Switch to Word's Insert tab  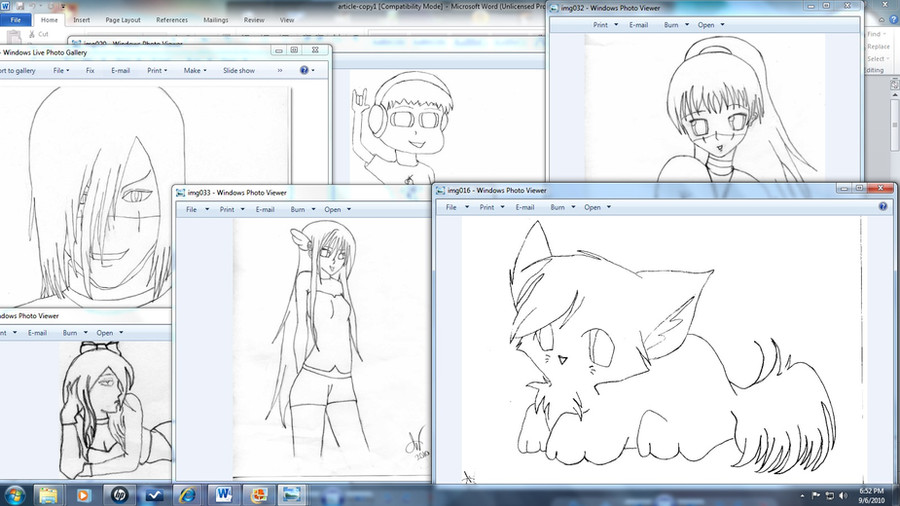point(82,20)
